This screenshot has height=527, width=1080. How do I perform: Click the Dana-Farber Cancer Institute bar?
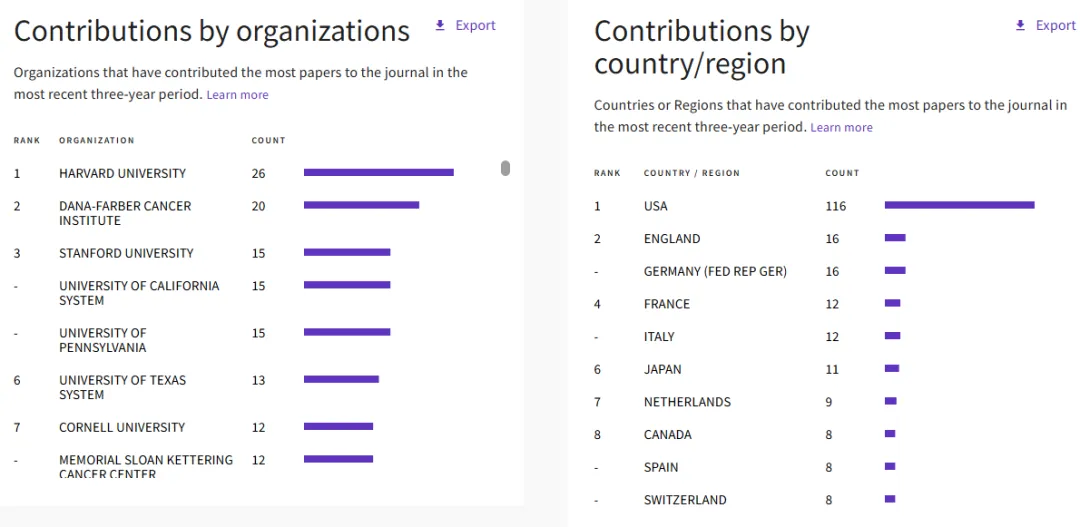tap(362, 205)
